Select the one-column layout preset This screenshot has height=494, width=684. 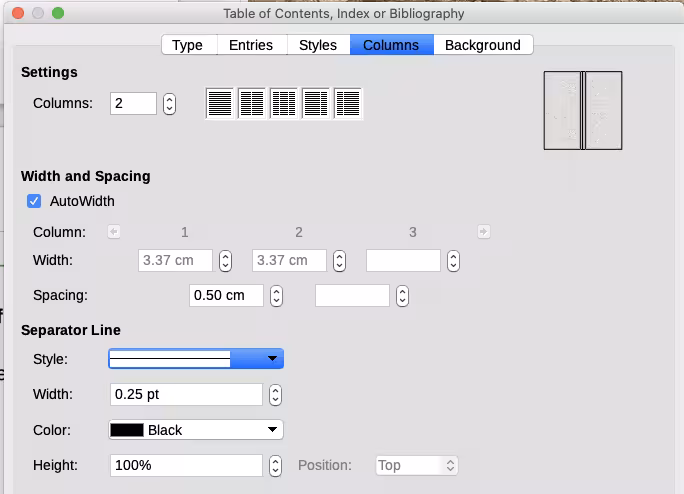(220, 103)
